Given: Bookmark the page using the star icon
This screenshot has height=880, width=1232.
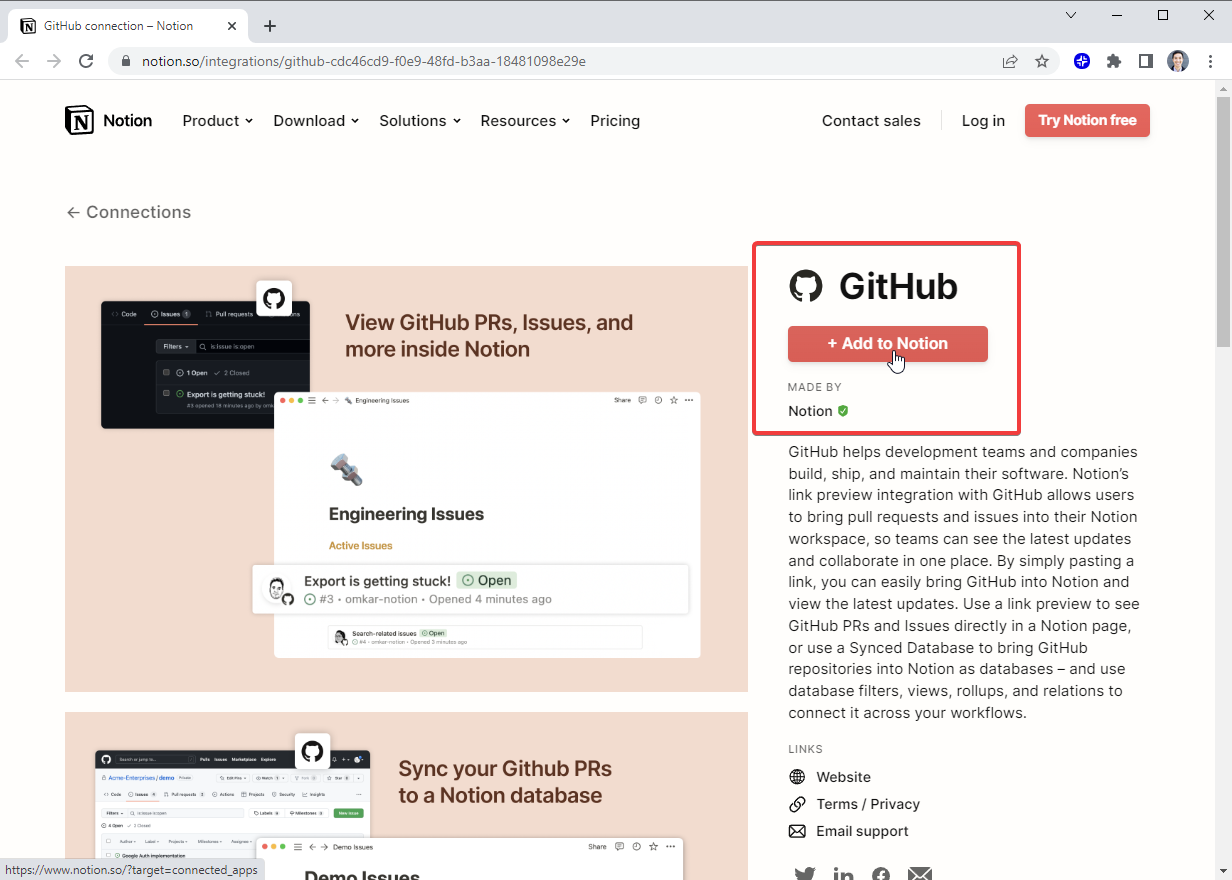Looking at the screenshot, I should click(1042, 61).
